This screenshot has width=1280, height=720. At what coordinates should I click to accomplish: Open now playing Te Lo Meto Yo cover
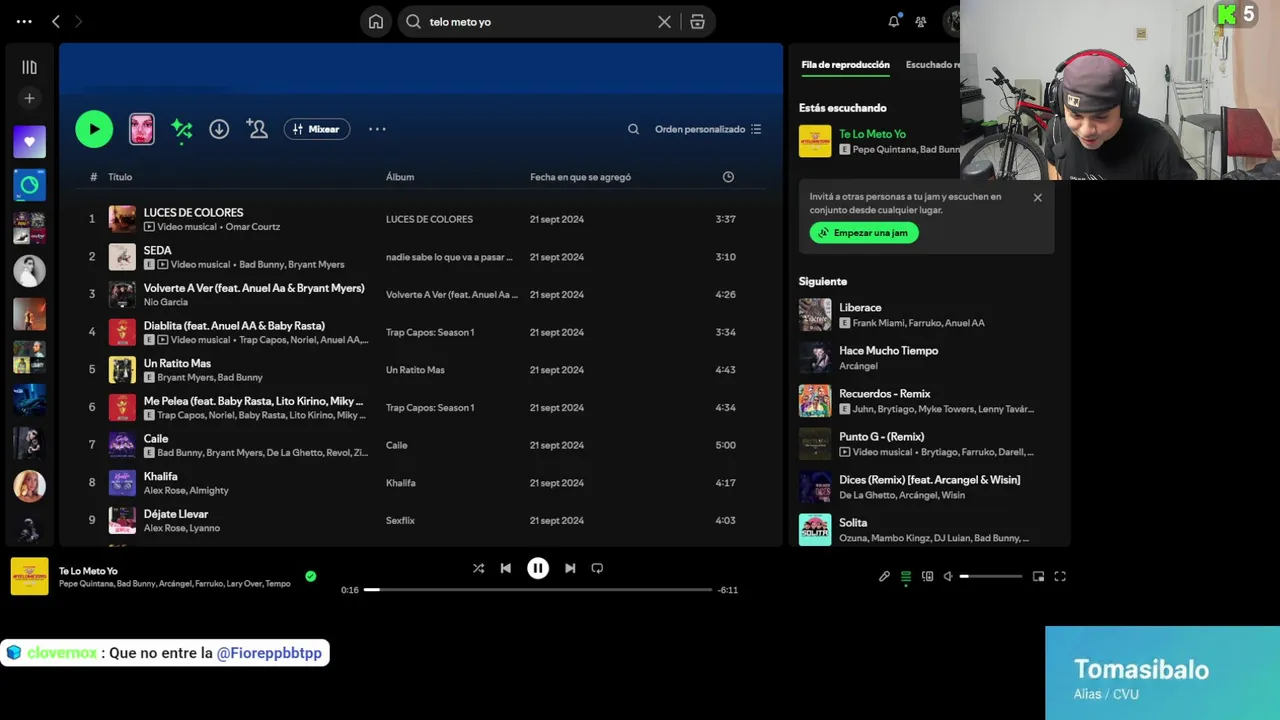(29, 577)
